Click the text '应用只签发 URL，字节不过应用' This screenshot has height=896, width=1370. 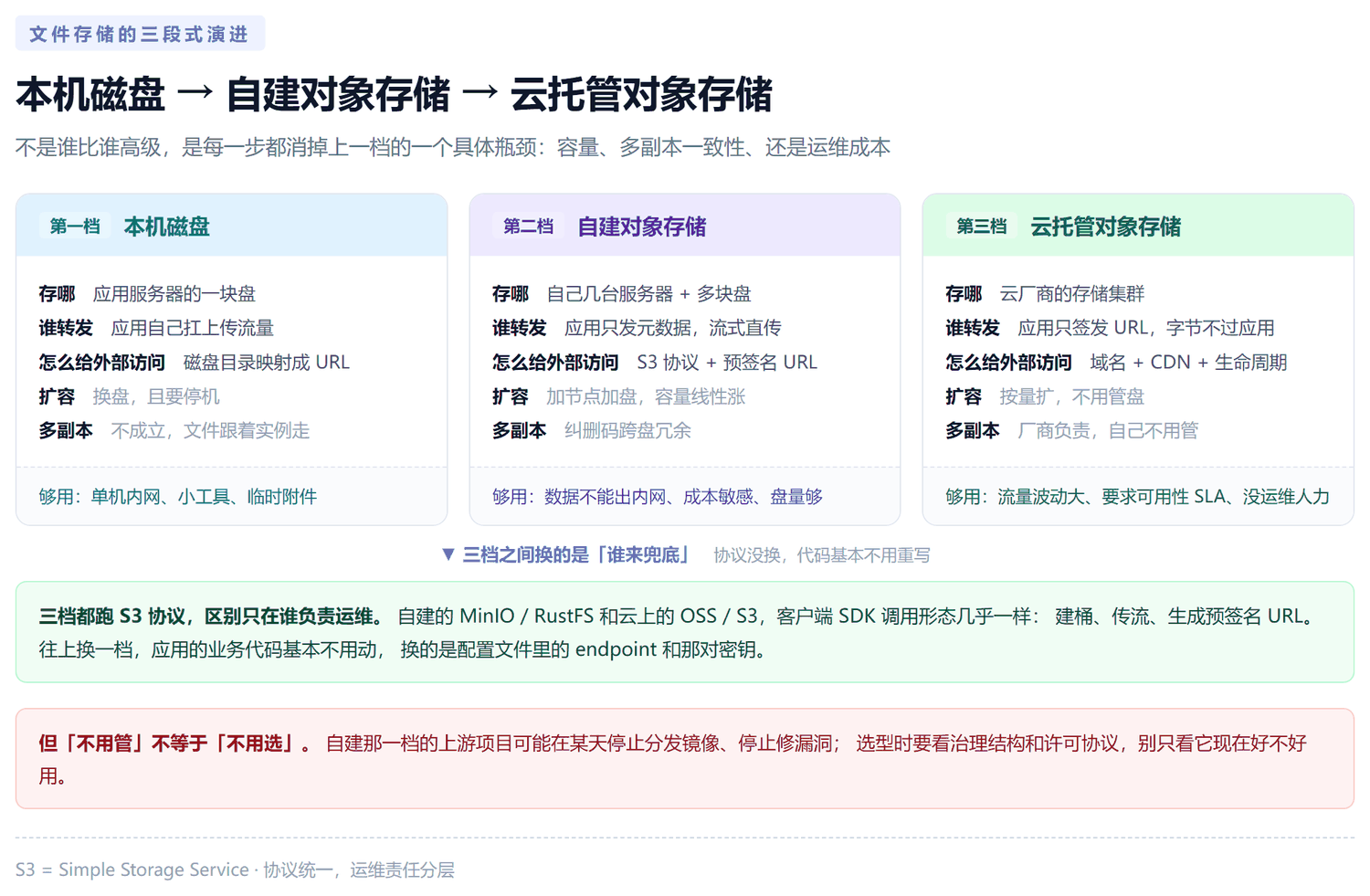[x=1146, y=328]
